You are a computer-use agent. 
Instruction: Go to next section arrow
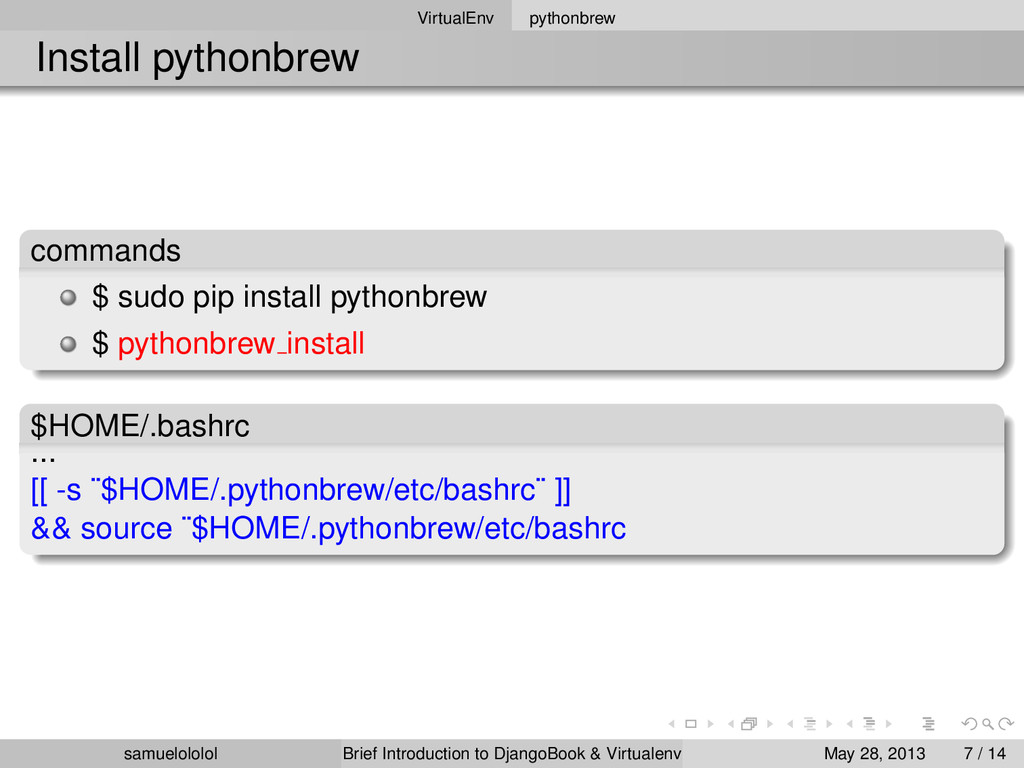[x=889, y=724]
